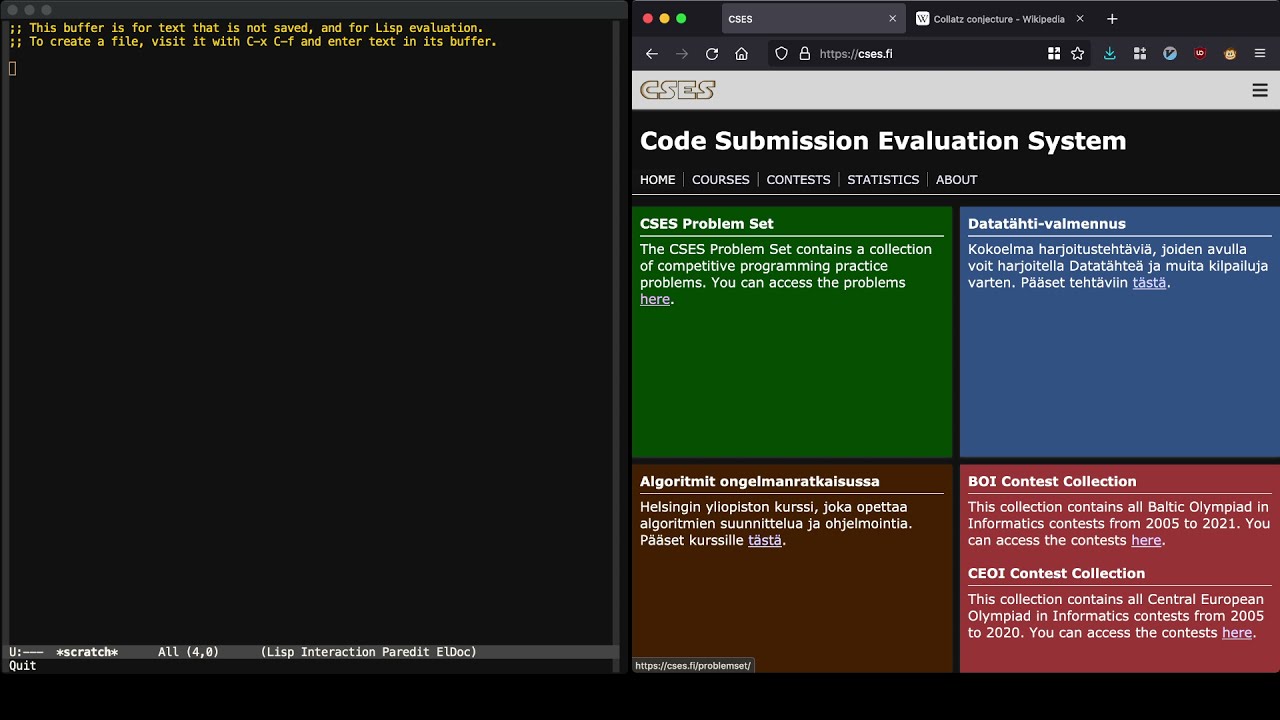Click the CSES Problem Set heading

(x=707, y=224)
